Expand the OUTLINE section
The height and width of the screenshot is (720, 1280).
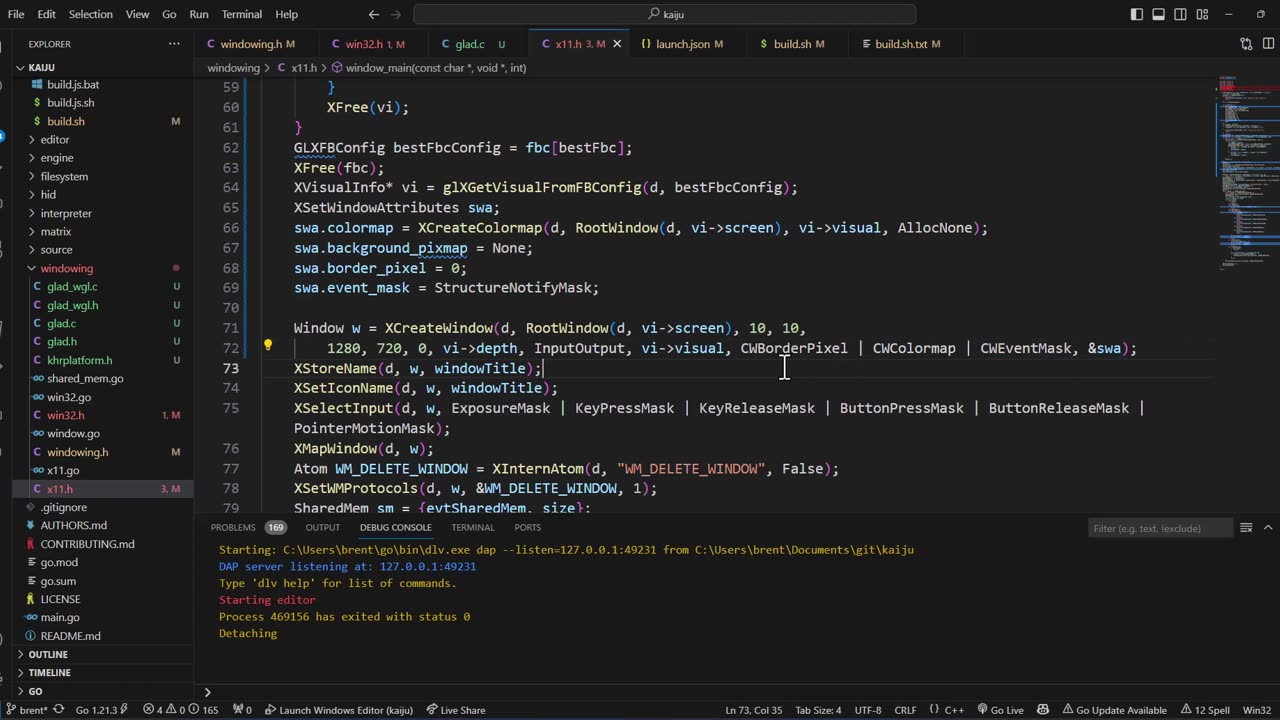pyautogui.click(x=48, y=654)
